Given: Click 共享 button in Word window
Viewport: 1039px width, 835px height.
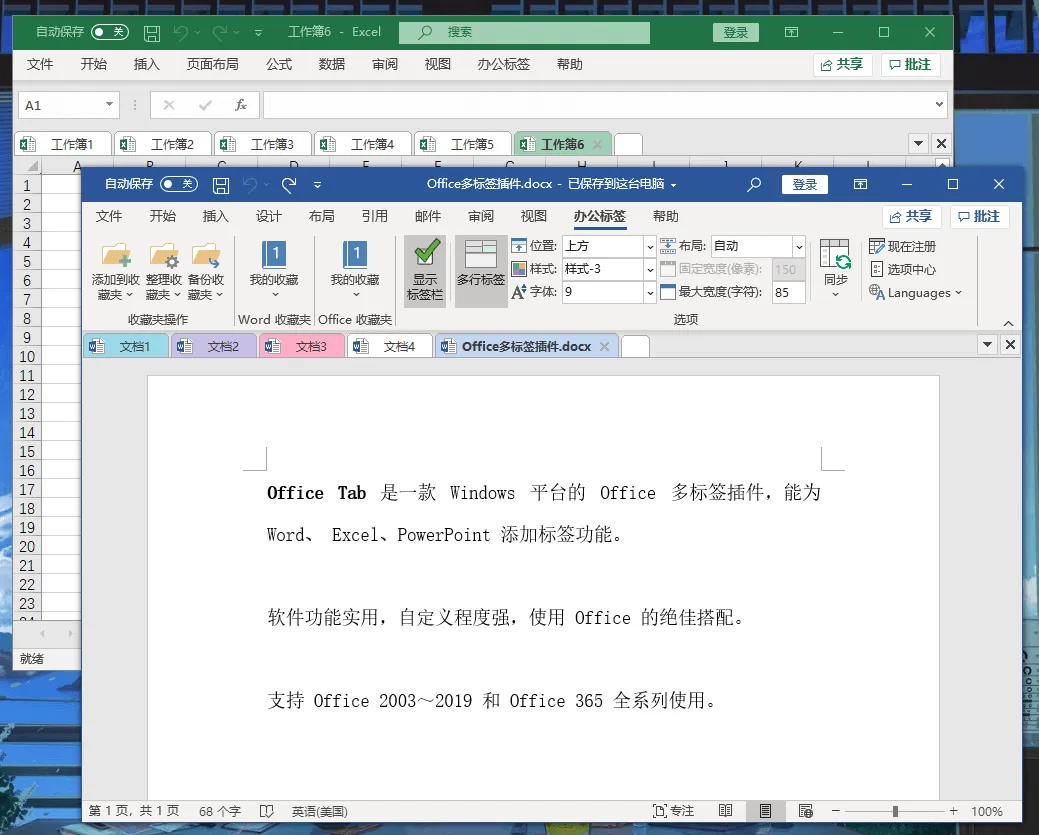Looking at the screenshot, I should (x=911, y=217).
